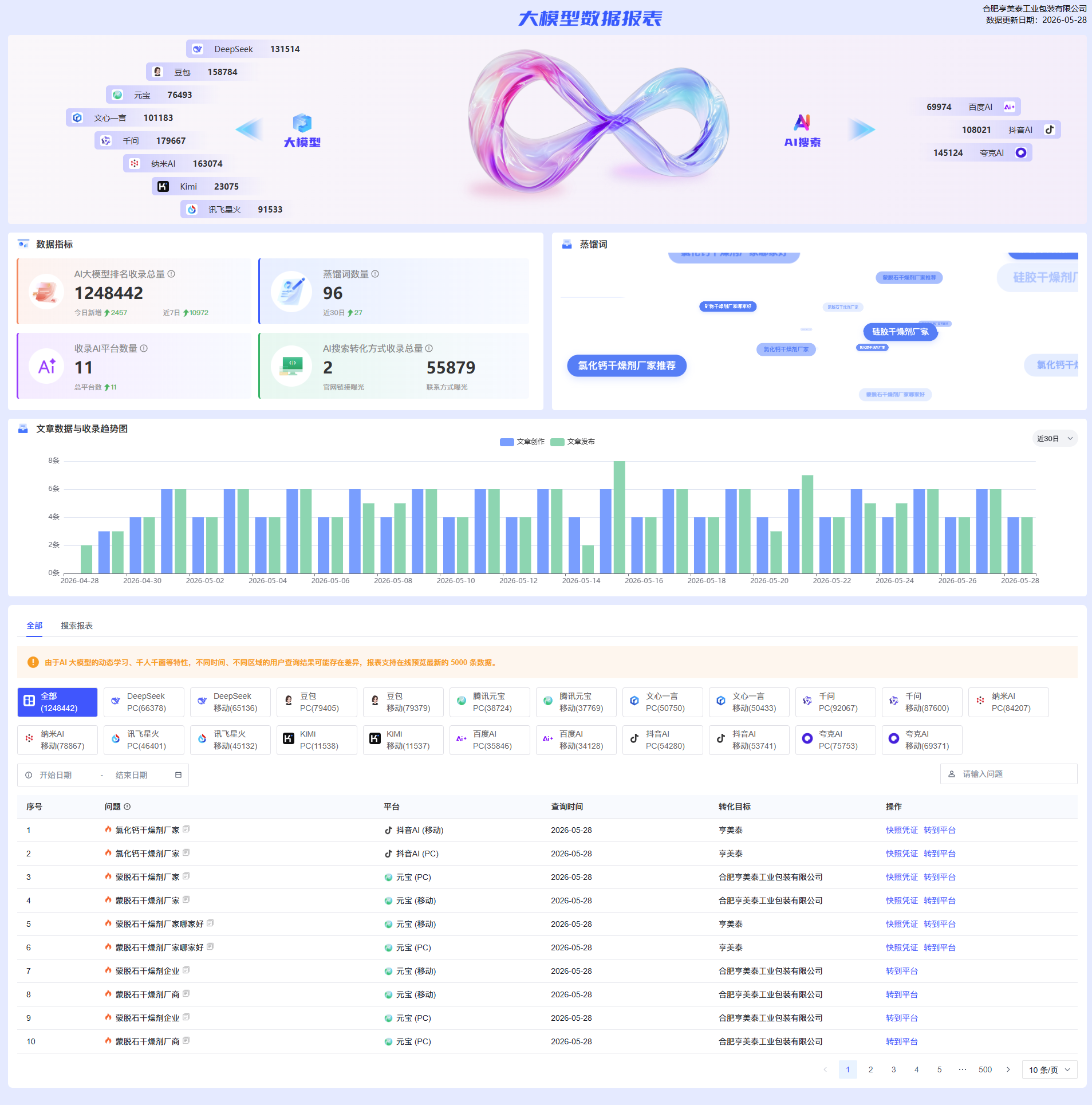Toggle the 文章创作 series in the chart legend
1092x1105 pixels.
[x=522, y=442]
